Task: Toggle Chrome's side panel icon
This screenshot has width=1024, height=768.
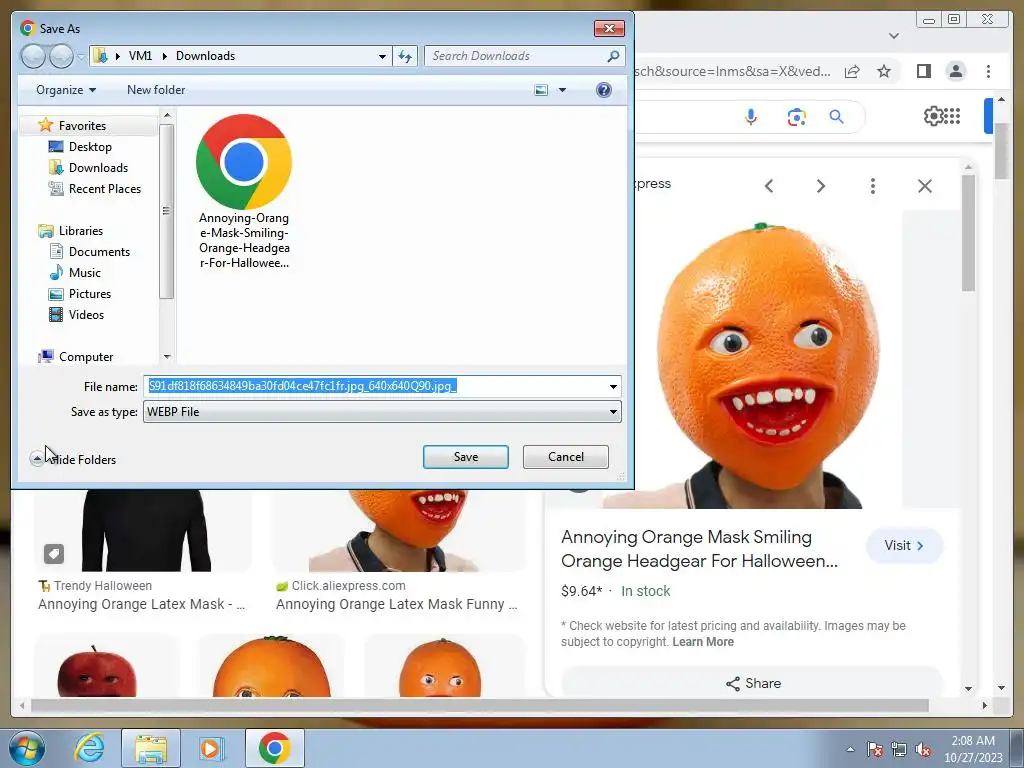Action: [923, 71]
